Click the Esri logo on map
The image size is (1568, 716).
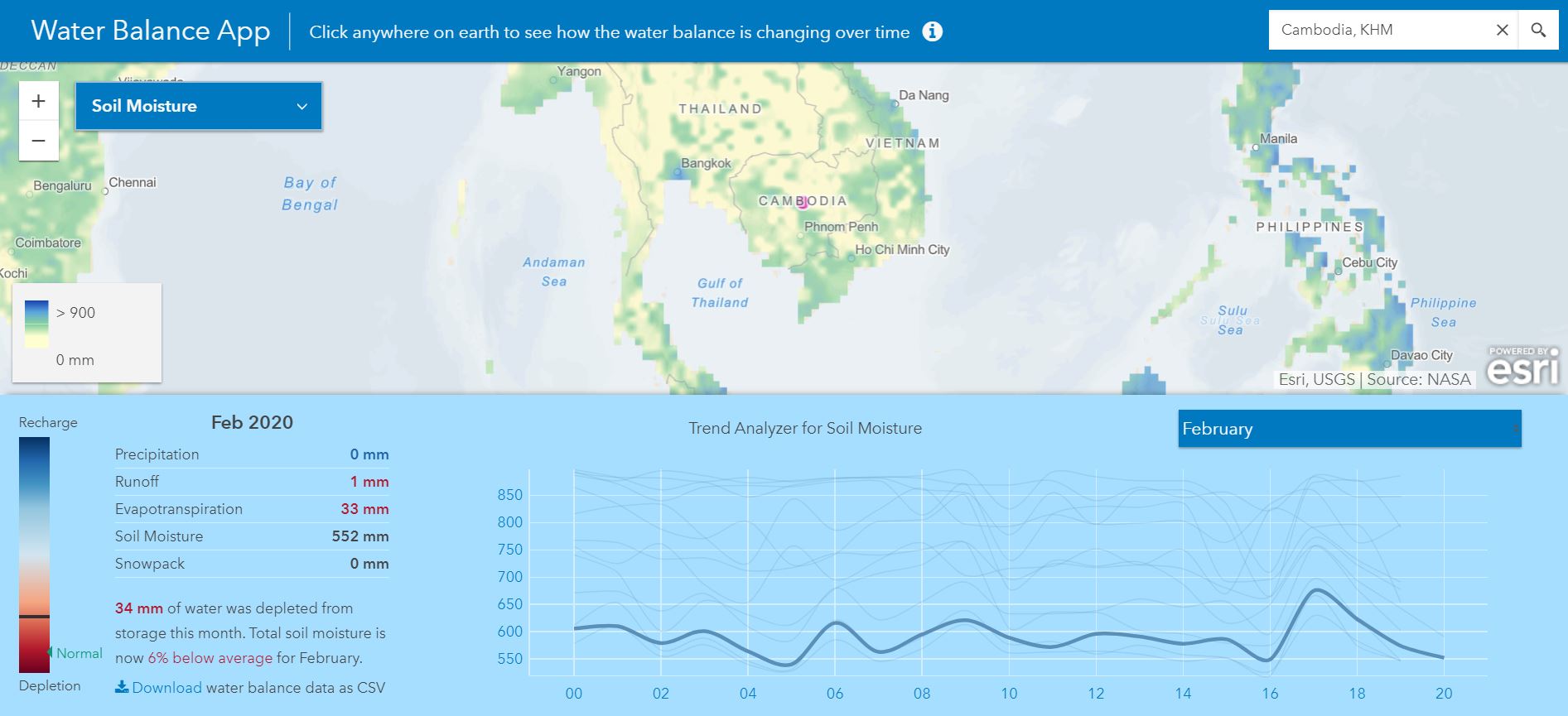tap(1522, 368)
